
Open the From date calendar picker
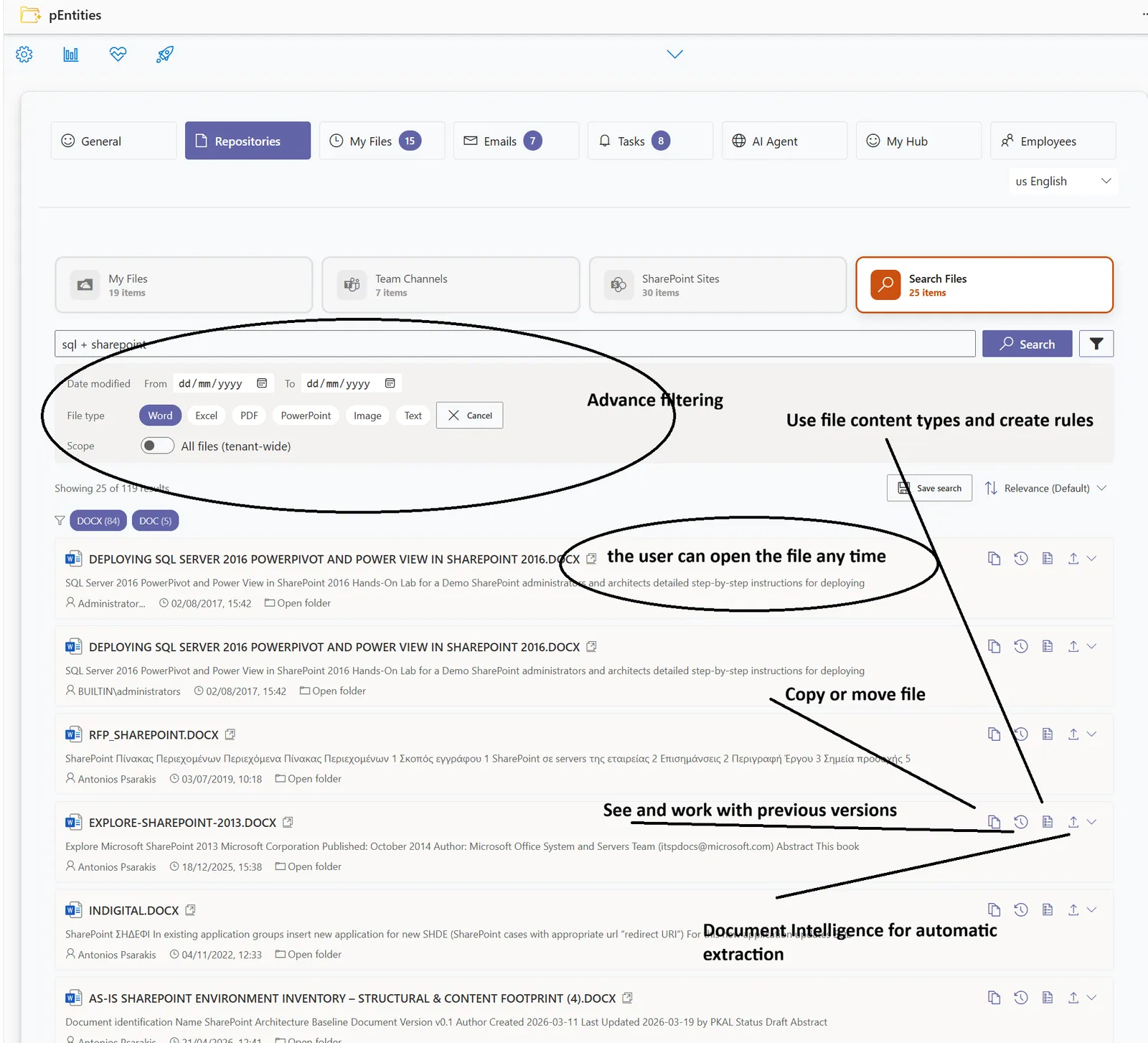click(x=262, y=383)
